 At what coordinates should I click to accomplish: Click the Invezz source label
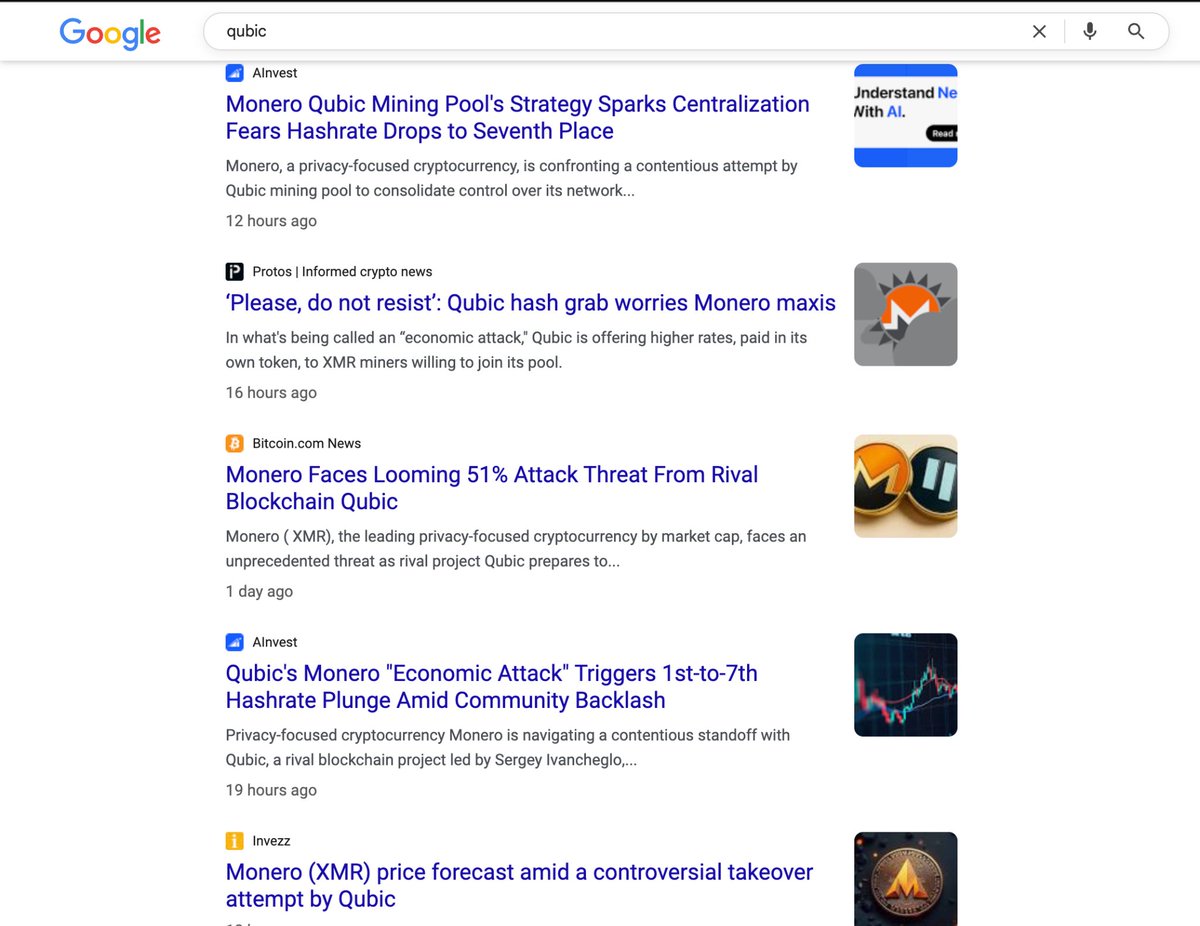pyautogui.click(x=272, y=841)
